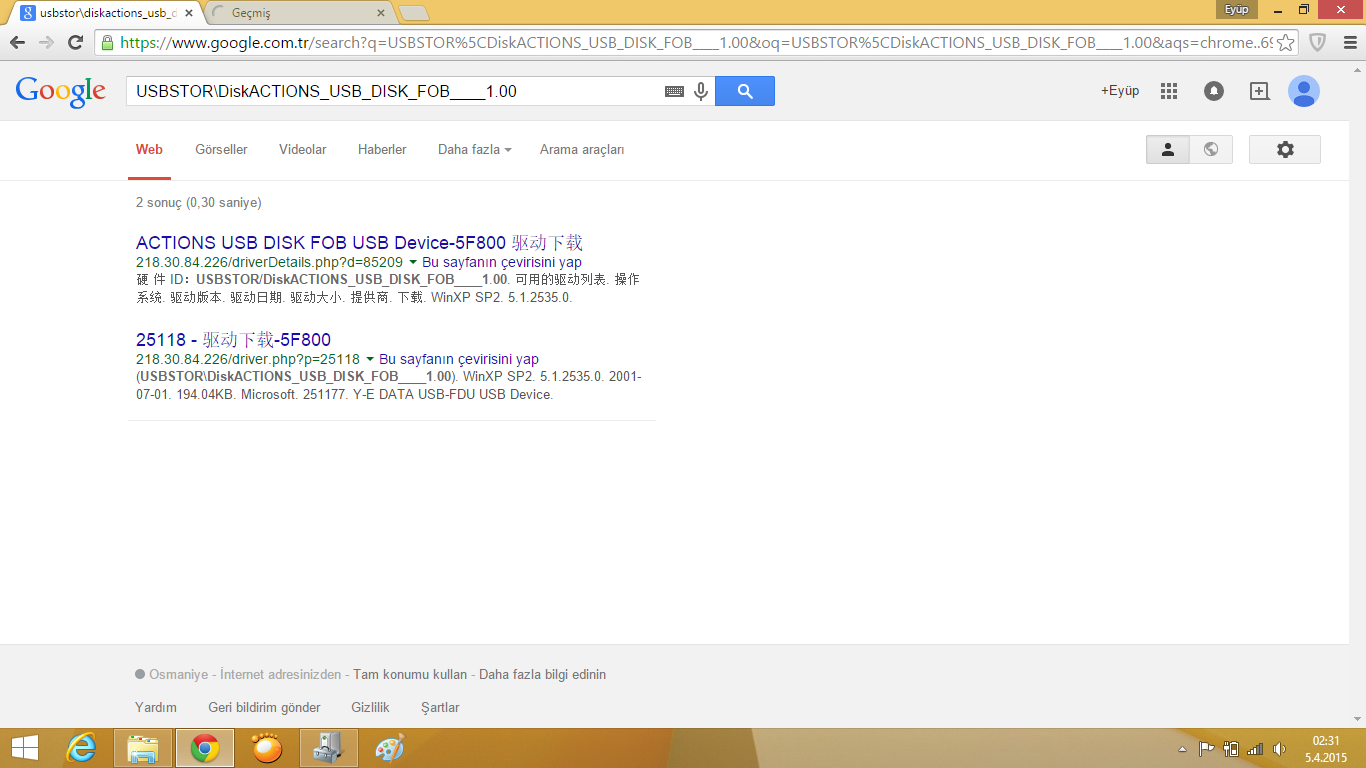Bookmark this page with the star icon

pos(1286,43)
